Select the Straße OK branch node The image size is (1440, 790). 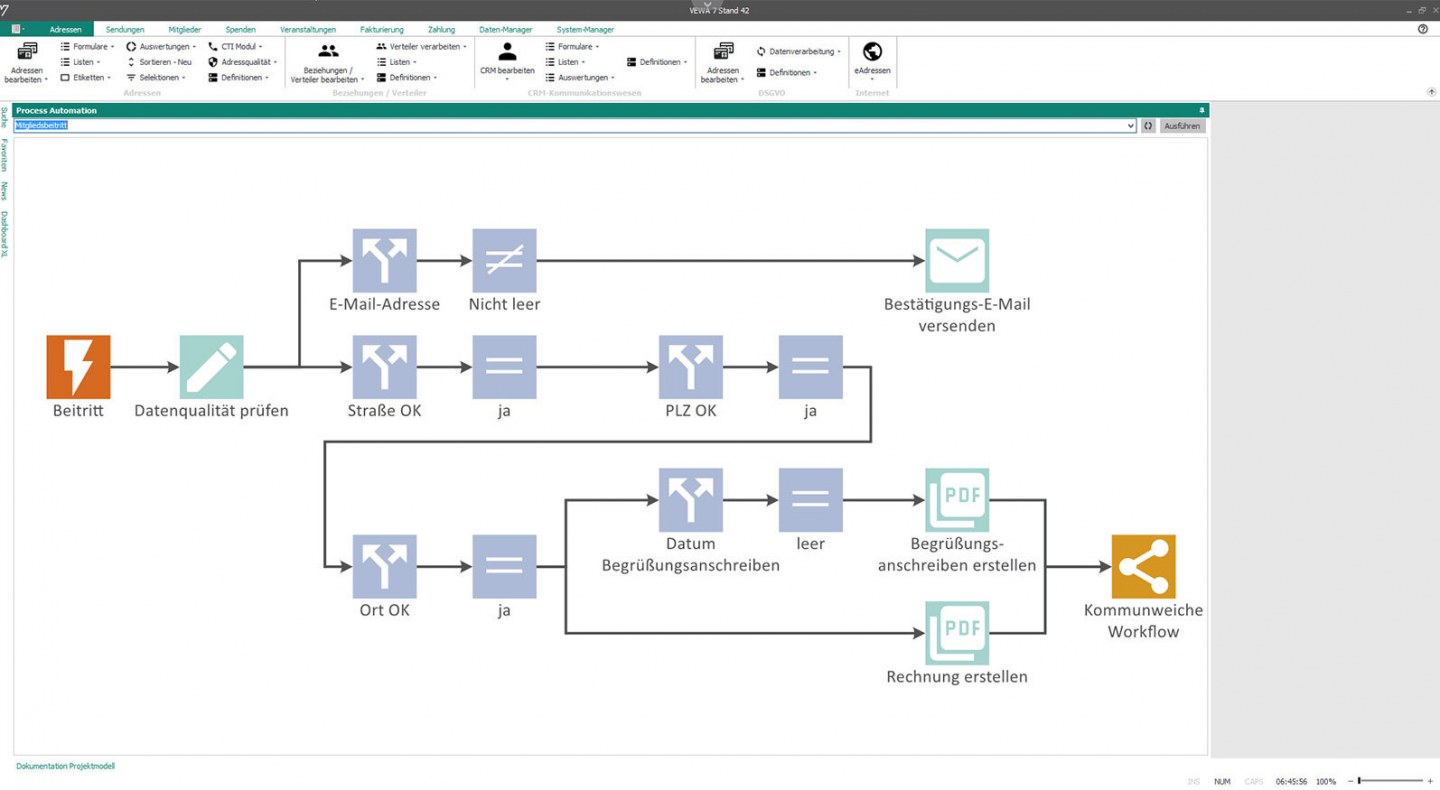(384, 367)
